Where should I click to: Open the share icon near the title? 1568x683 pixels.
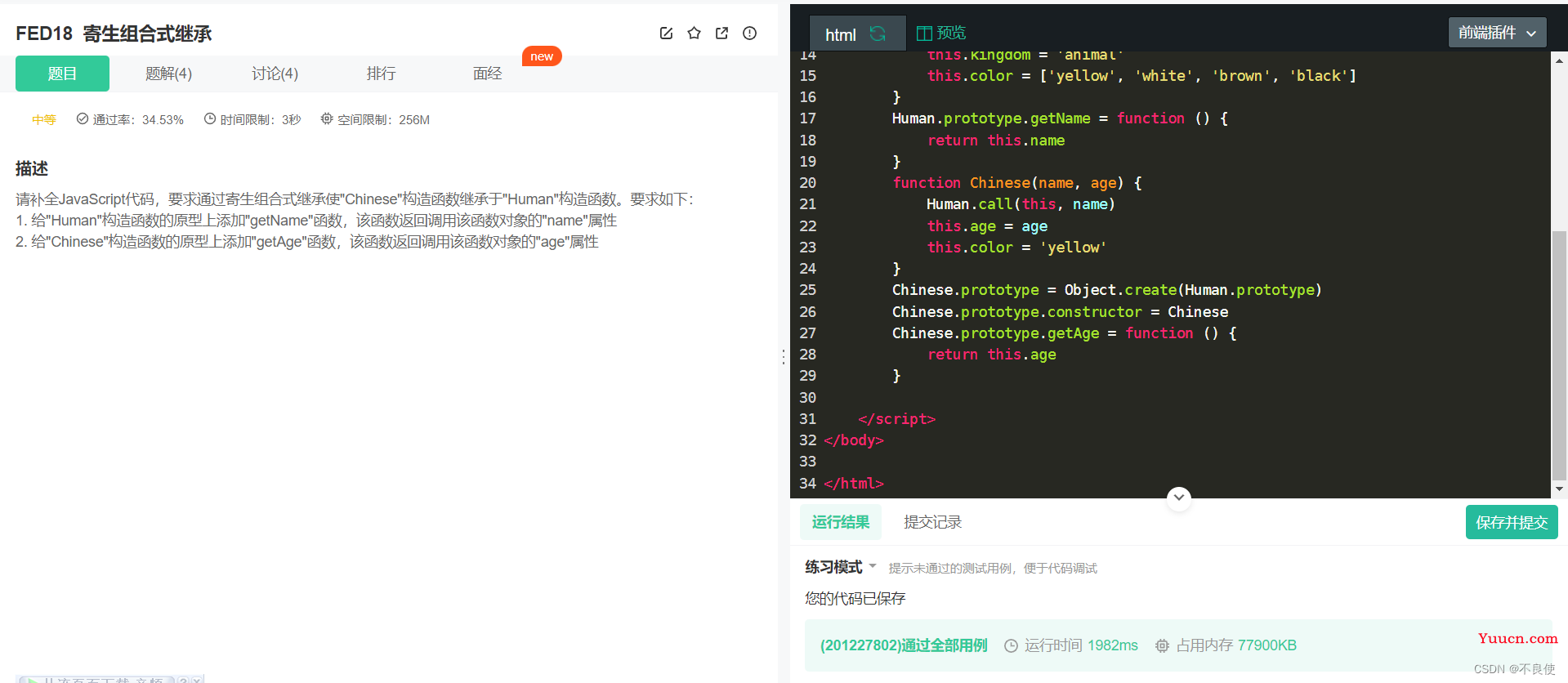coord(721,33)
